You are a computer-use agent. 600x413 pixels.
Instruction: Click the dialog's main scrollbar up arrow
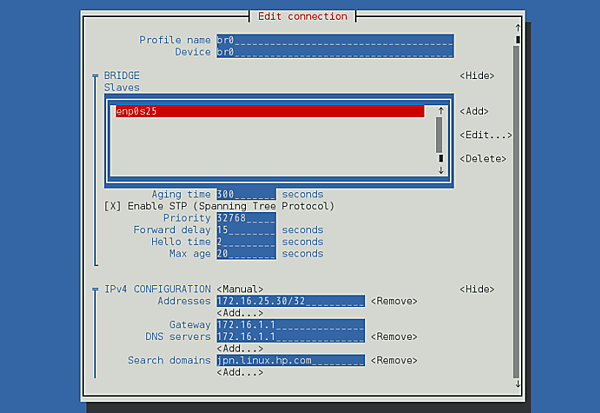point(516,27)
